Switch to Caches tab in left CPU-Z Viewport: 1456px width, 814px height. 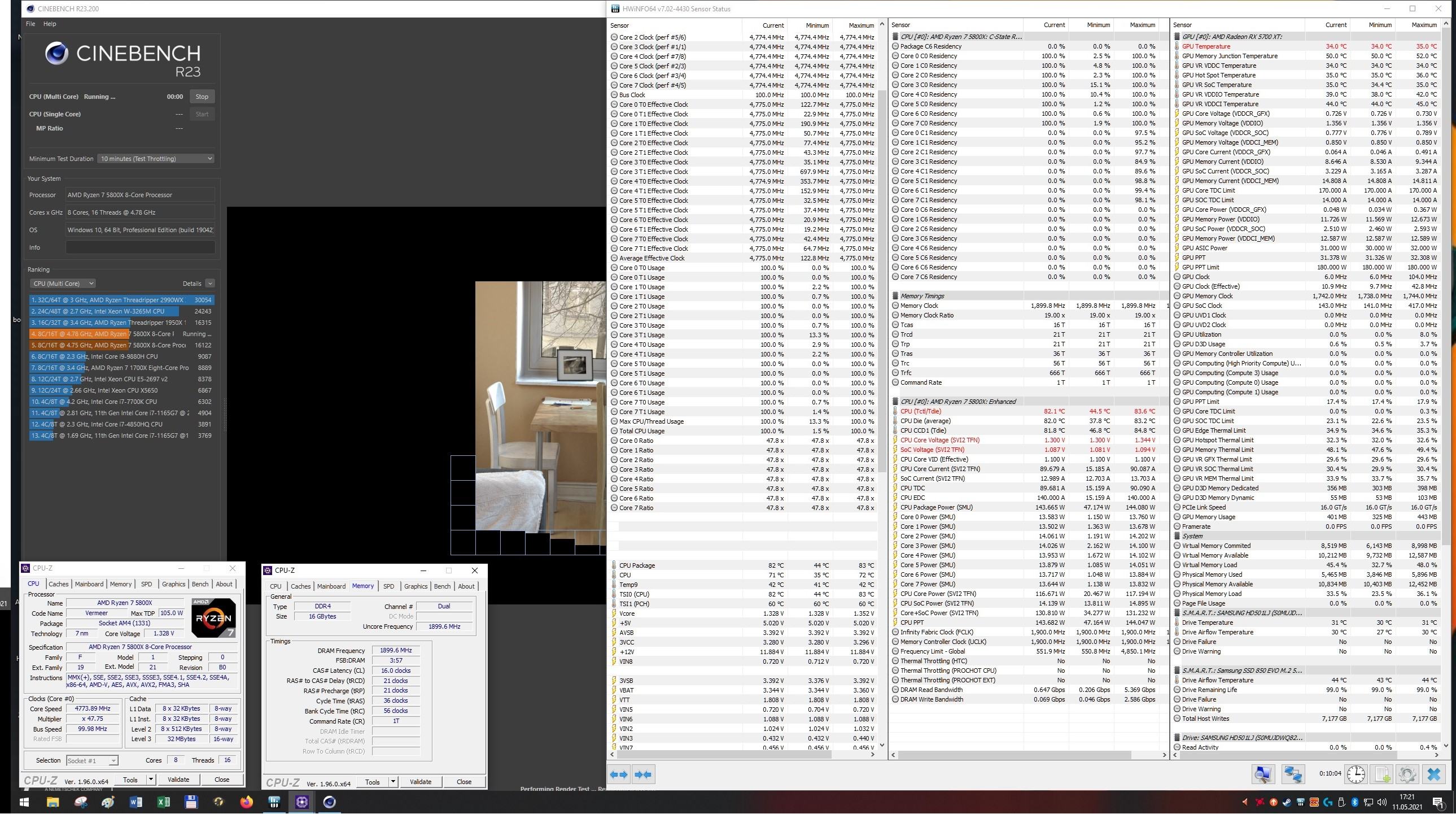(x=58, y=584)
